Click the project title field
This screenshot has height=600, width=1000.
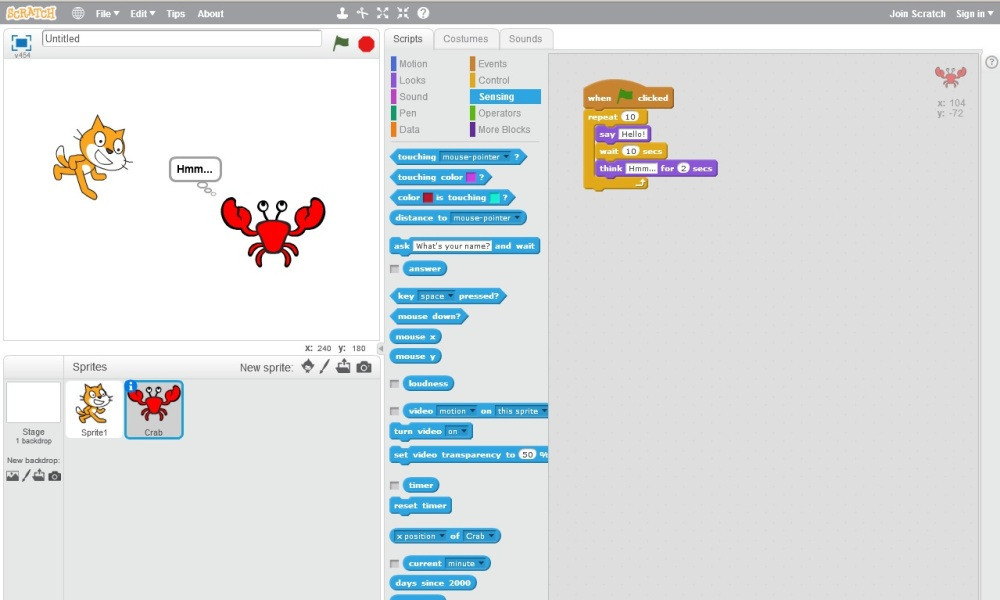coord(182,39)
